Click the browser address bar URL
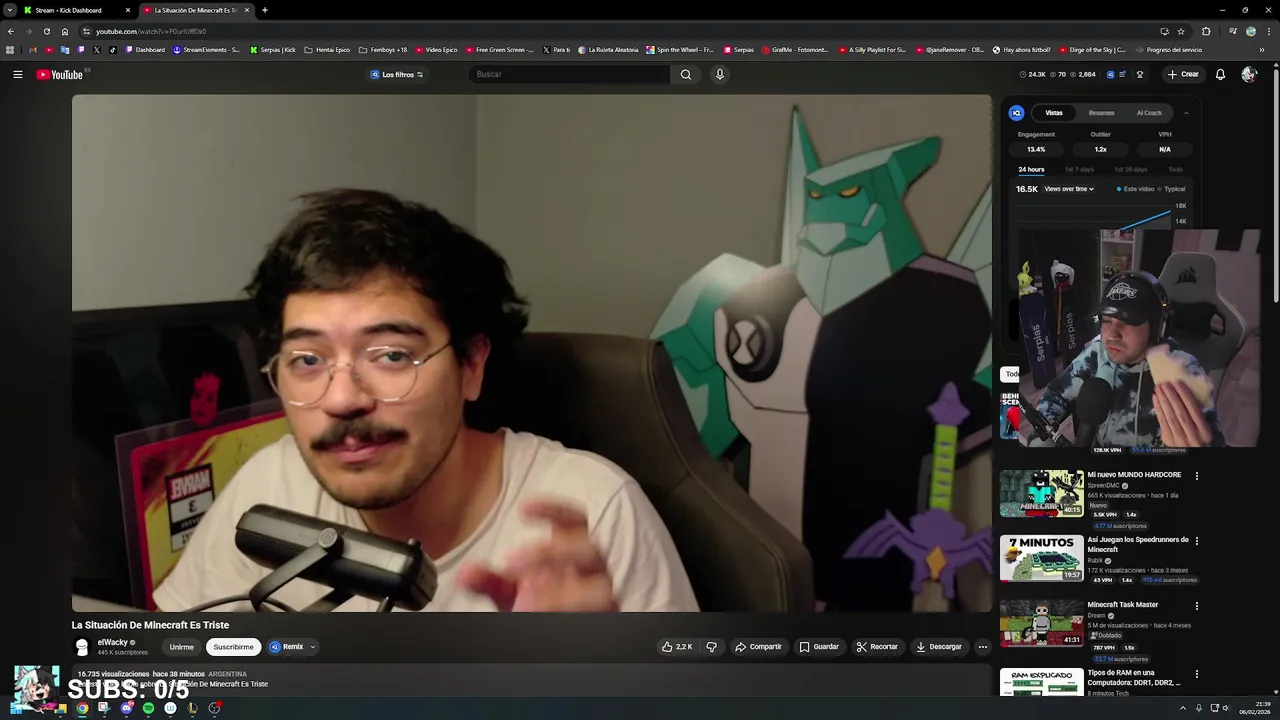Image resolution: width=1280 pixels, height=720 pixels. pyautogui.click(x=151, y=31)
